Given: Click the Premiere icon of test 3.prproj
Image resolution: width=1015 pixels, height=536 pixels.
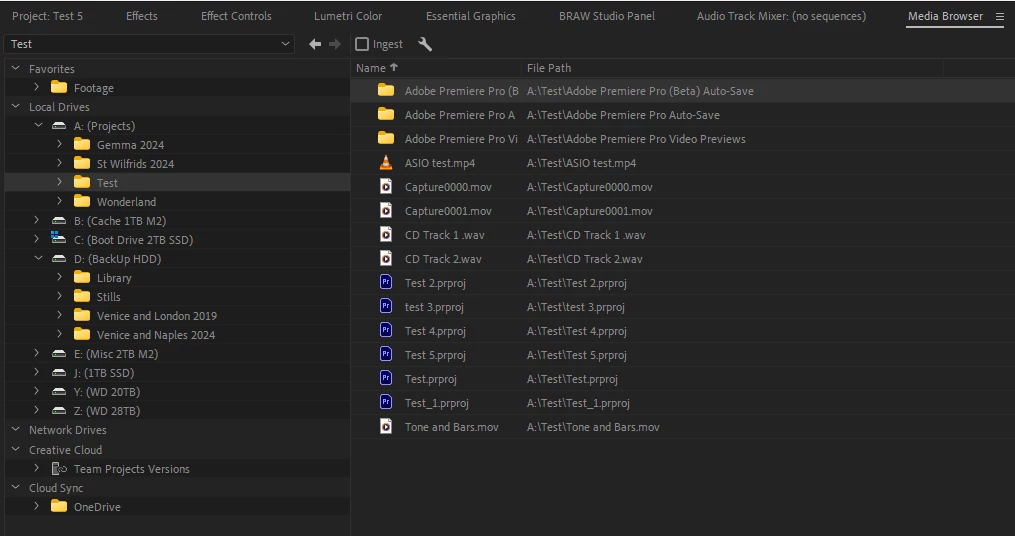Looking at the screenshot, I should coord(386,307).
